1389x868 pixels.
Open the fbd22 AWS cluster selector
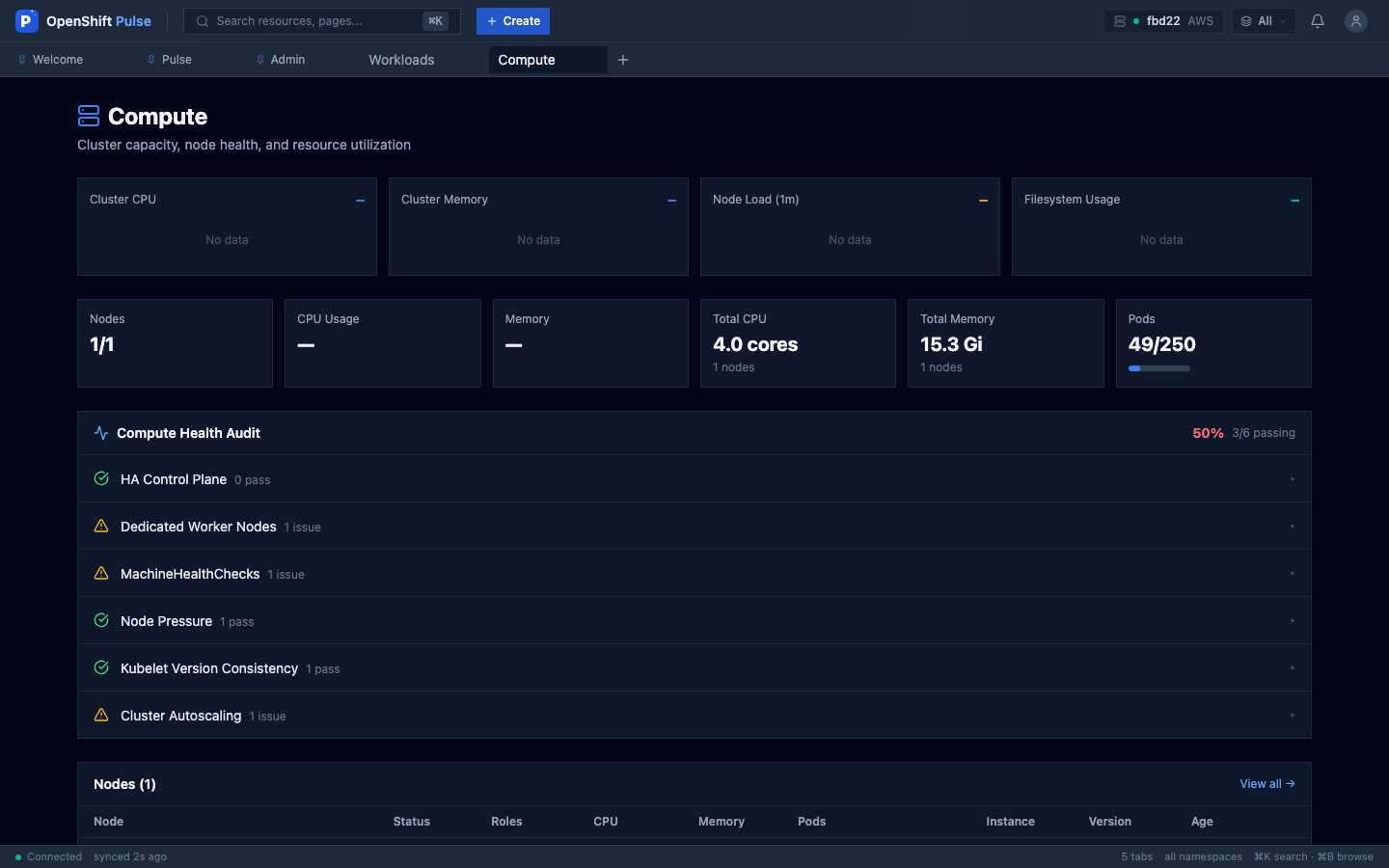click(1163, 20)
